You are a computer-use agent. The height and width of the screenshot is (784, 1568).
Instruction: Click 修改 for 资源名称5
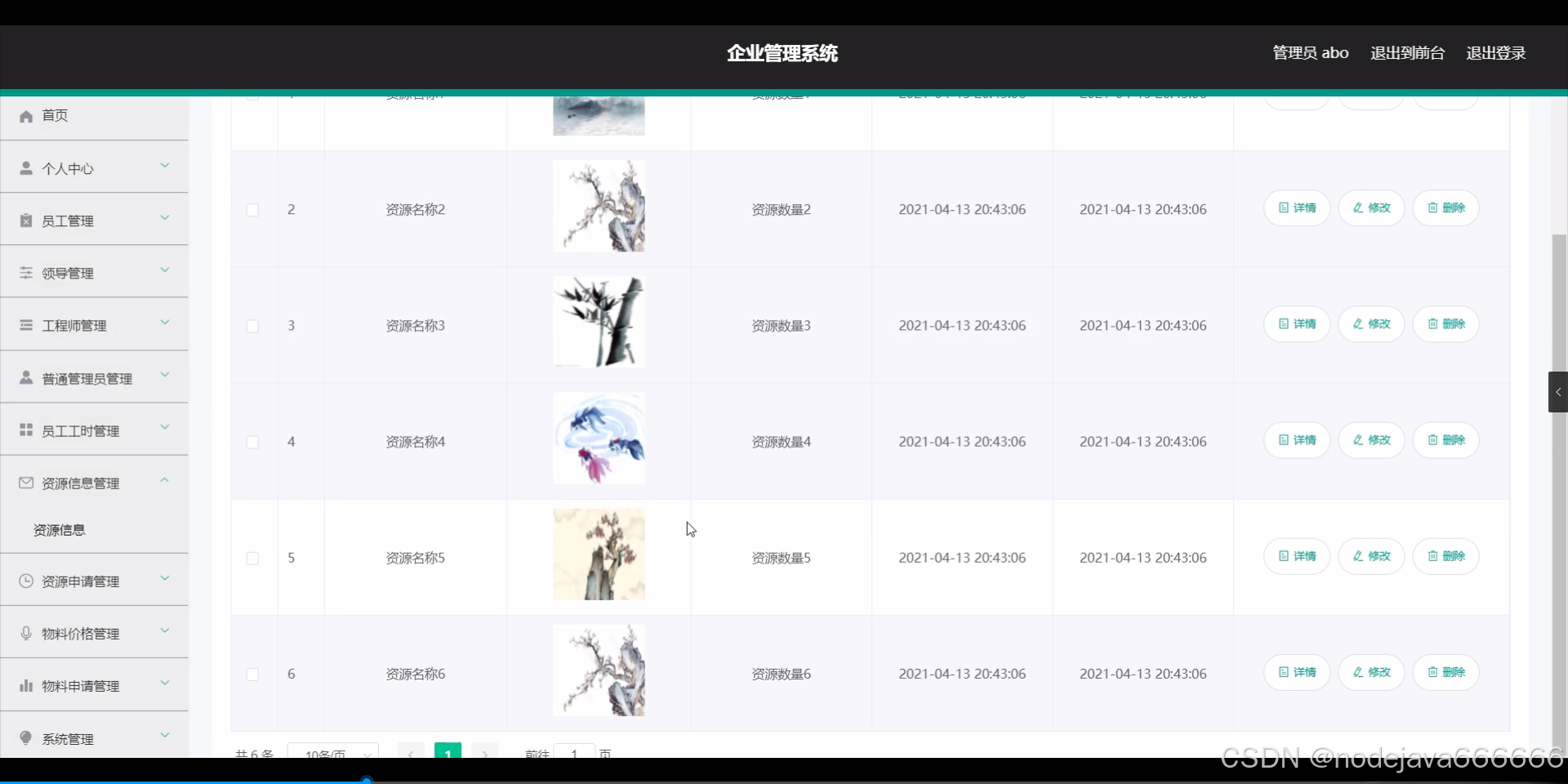pos(1371,556)
